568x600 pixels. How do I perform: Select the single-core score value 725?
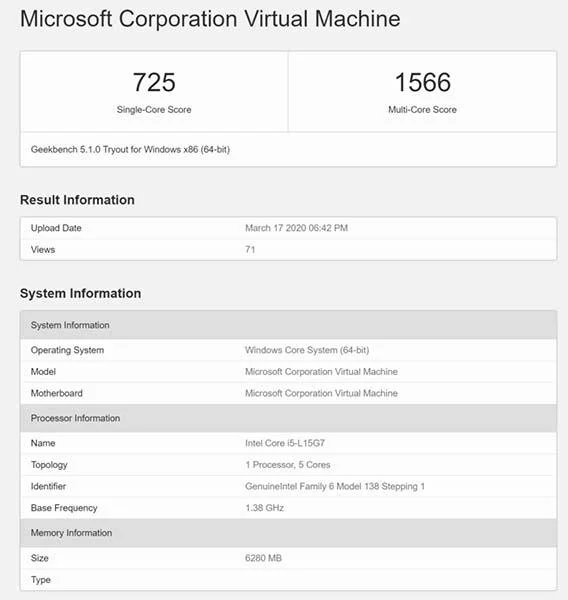coord(154,82)
